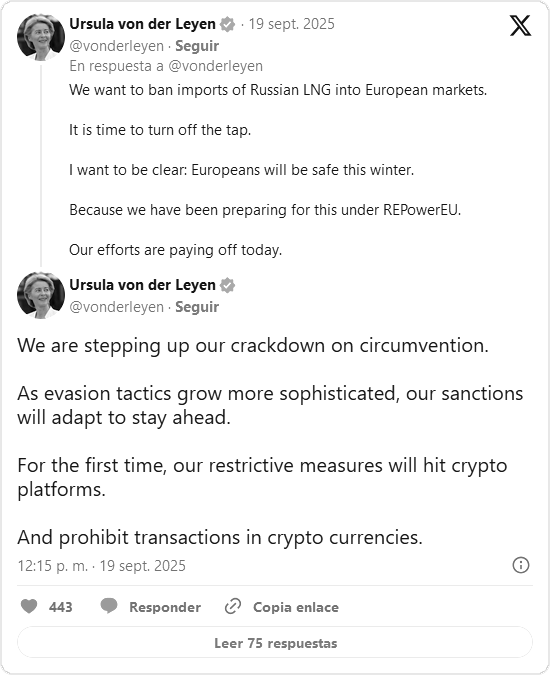550x675 pixels.
Task: Click the reply speech bubble icon
Action: coord(109,606)
